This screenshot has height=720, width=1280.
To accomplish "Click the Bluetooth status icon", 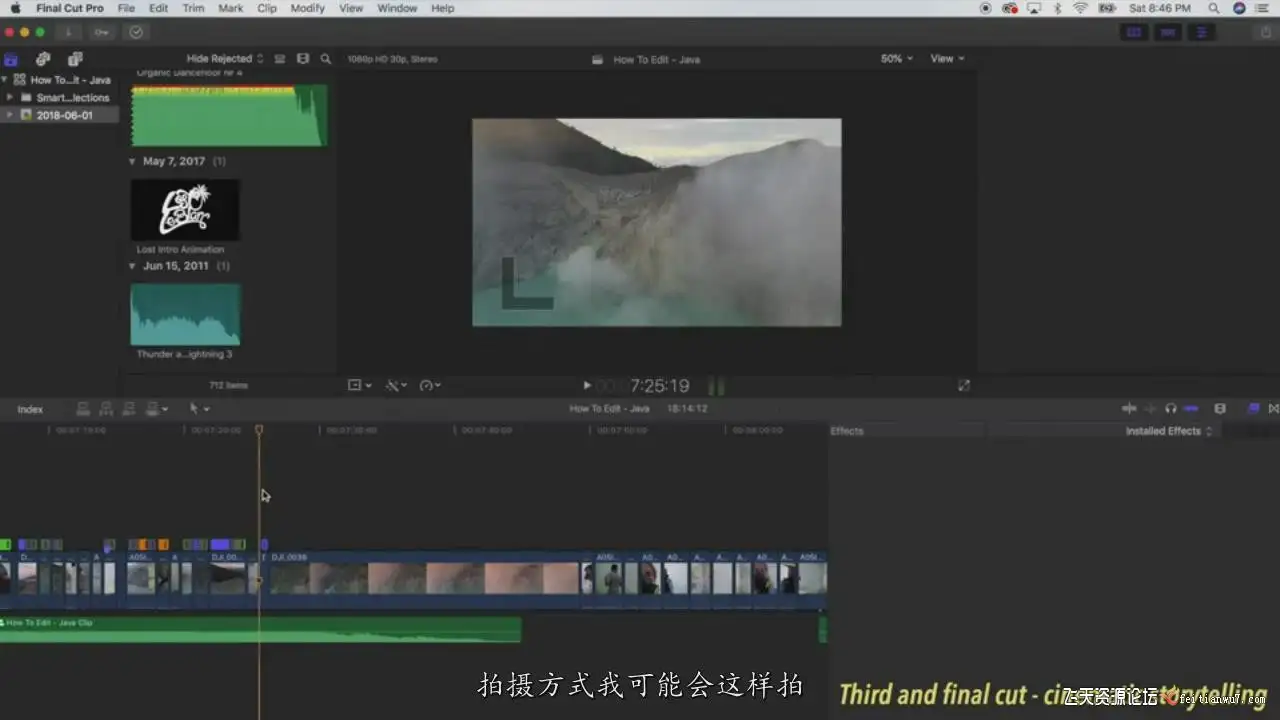I will pos(1058,8).
